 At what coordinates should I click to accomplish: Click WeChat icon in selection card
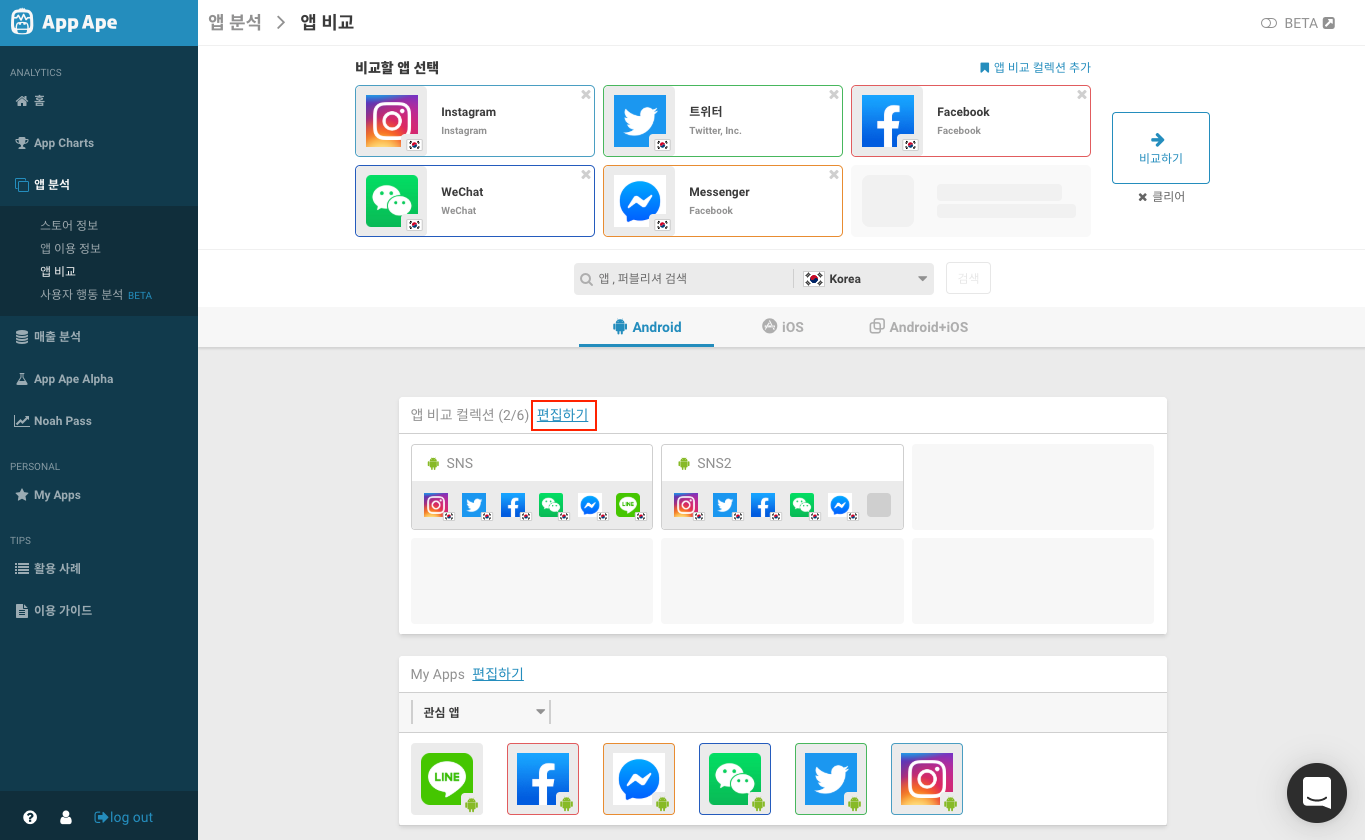coord(392,201)
